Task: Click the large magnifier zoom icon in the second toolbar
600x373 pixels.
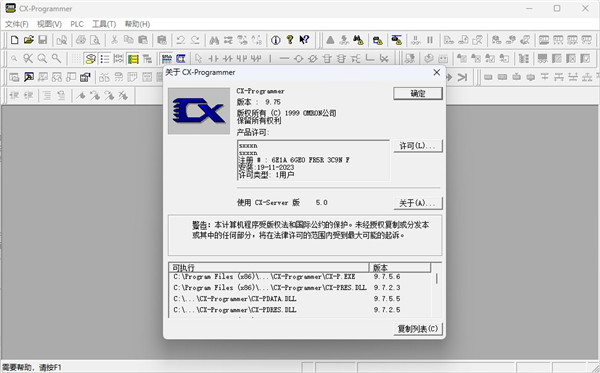Action: click(42, 59)
